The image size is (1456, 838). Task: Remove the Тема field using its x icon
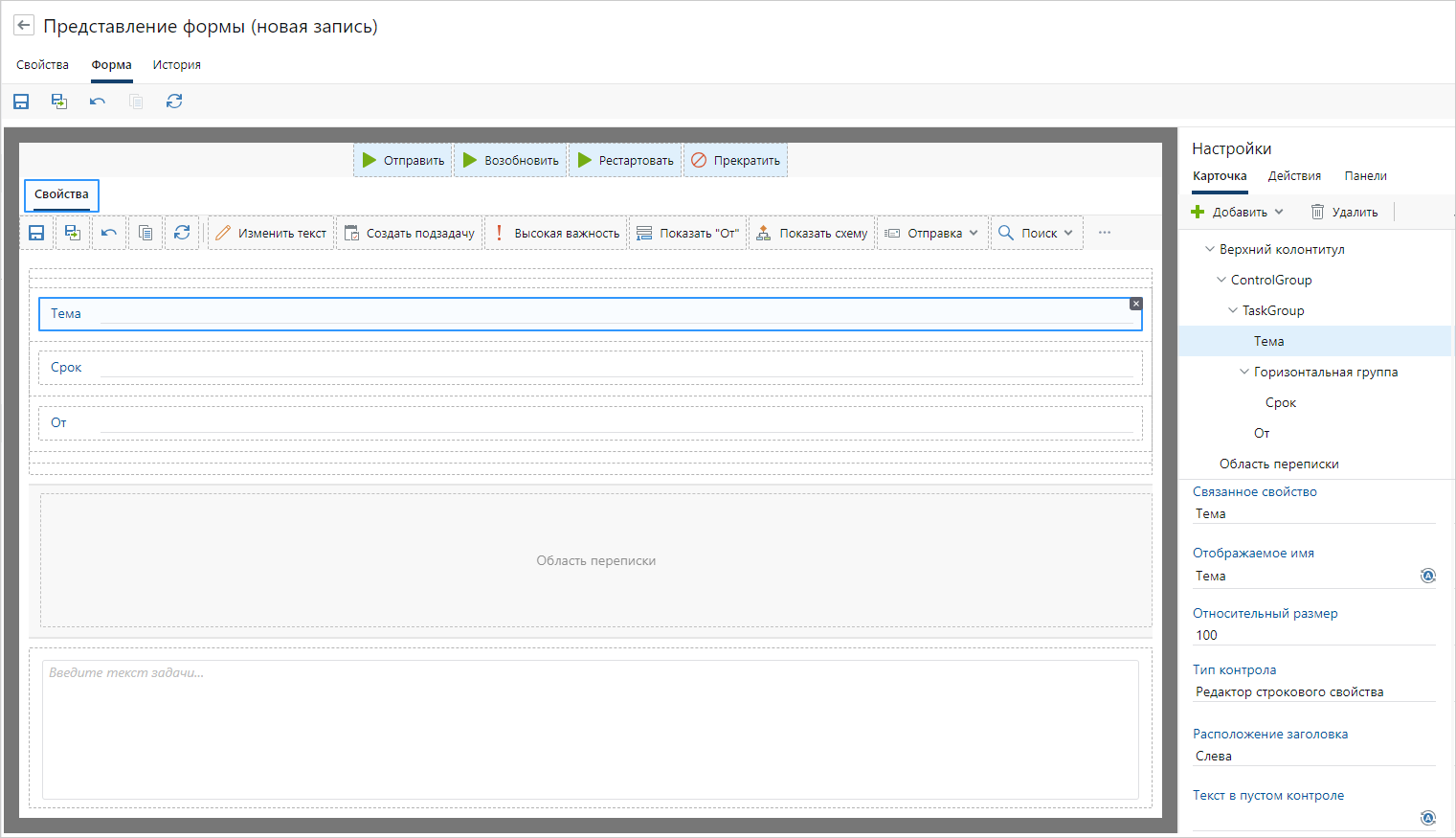pyautogui.click(x=1135, y=304)
